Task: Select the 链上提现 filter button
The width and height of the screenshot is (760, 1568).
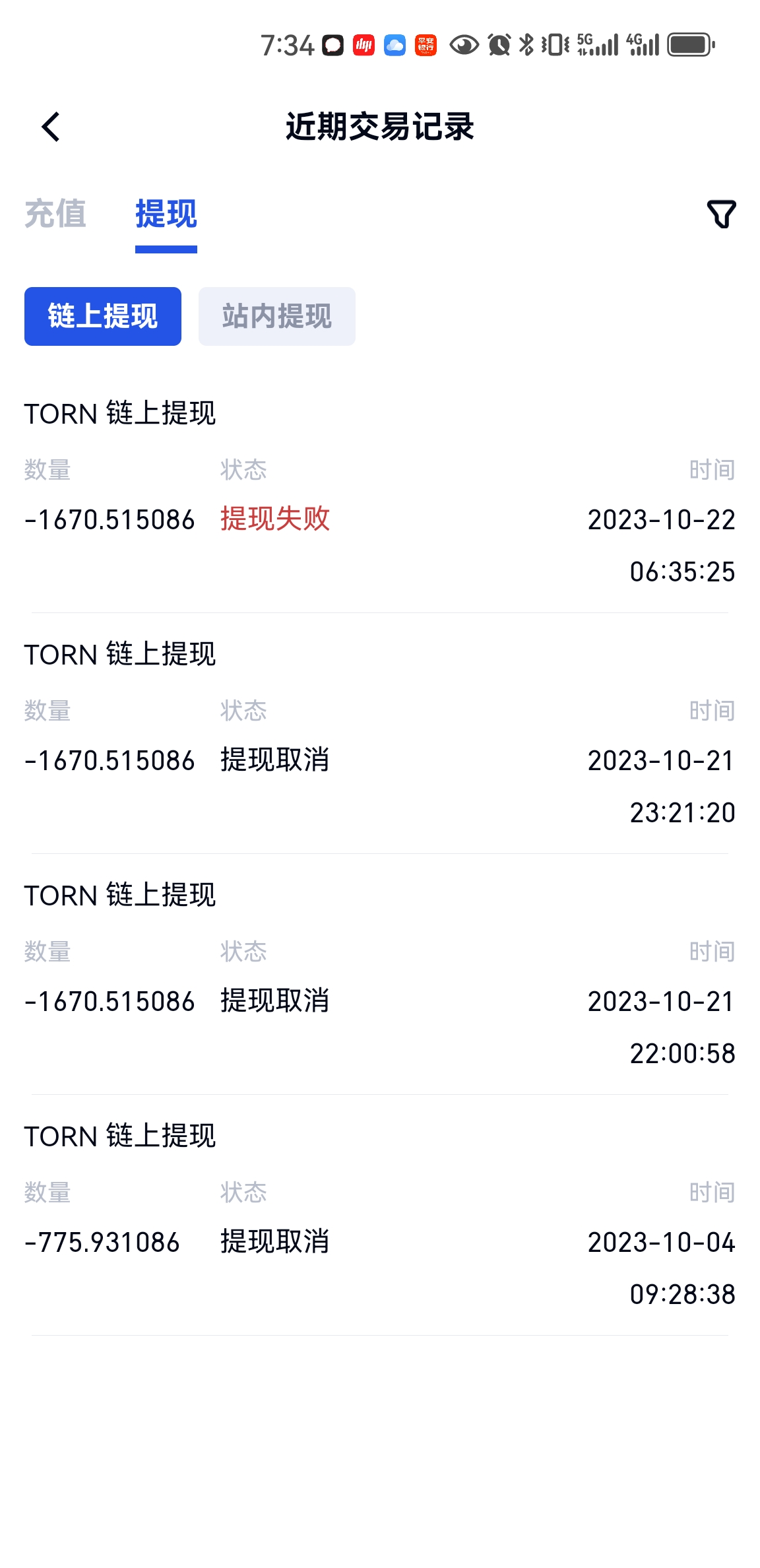Action: (103, 316)
